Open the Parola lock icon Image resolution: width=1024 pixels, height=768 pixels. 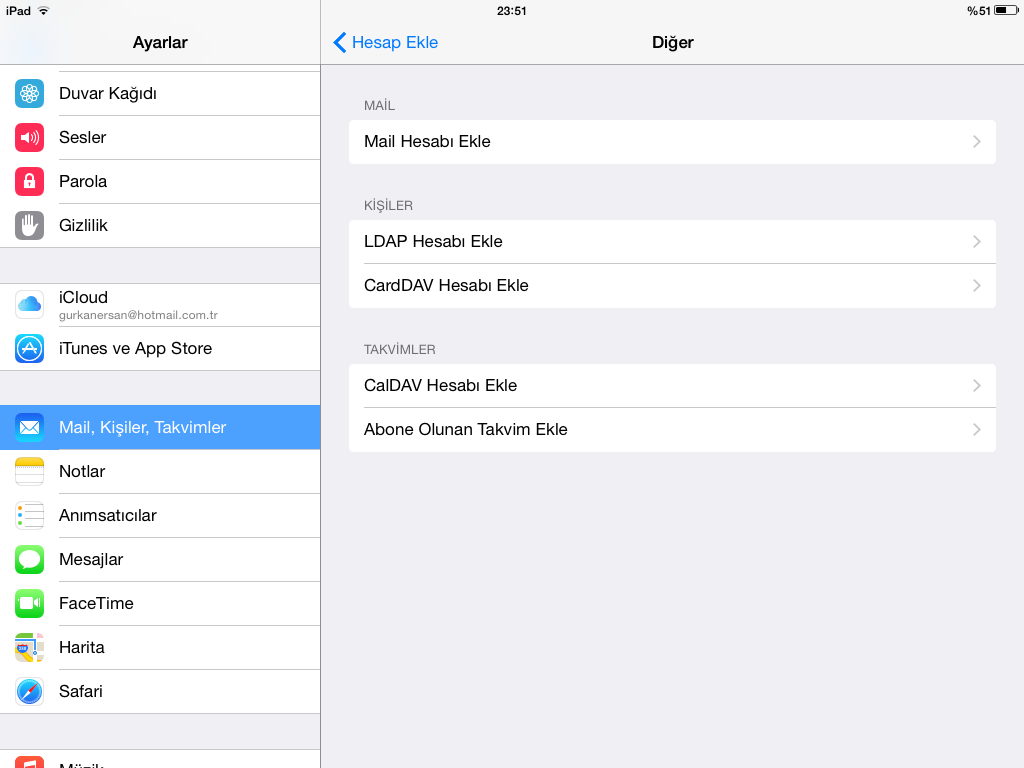29,182
